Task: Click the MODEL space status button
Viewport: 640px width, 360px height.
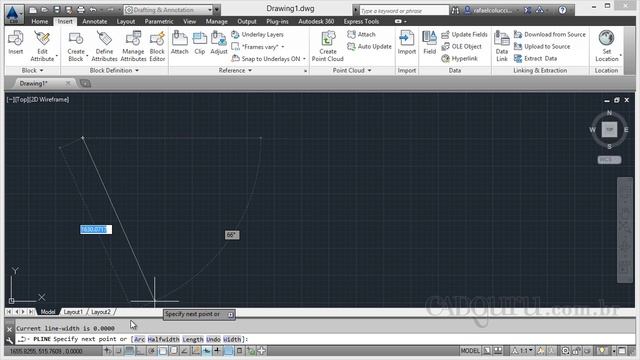Action: pos(470,351)
